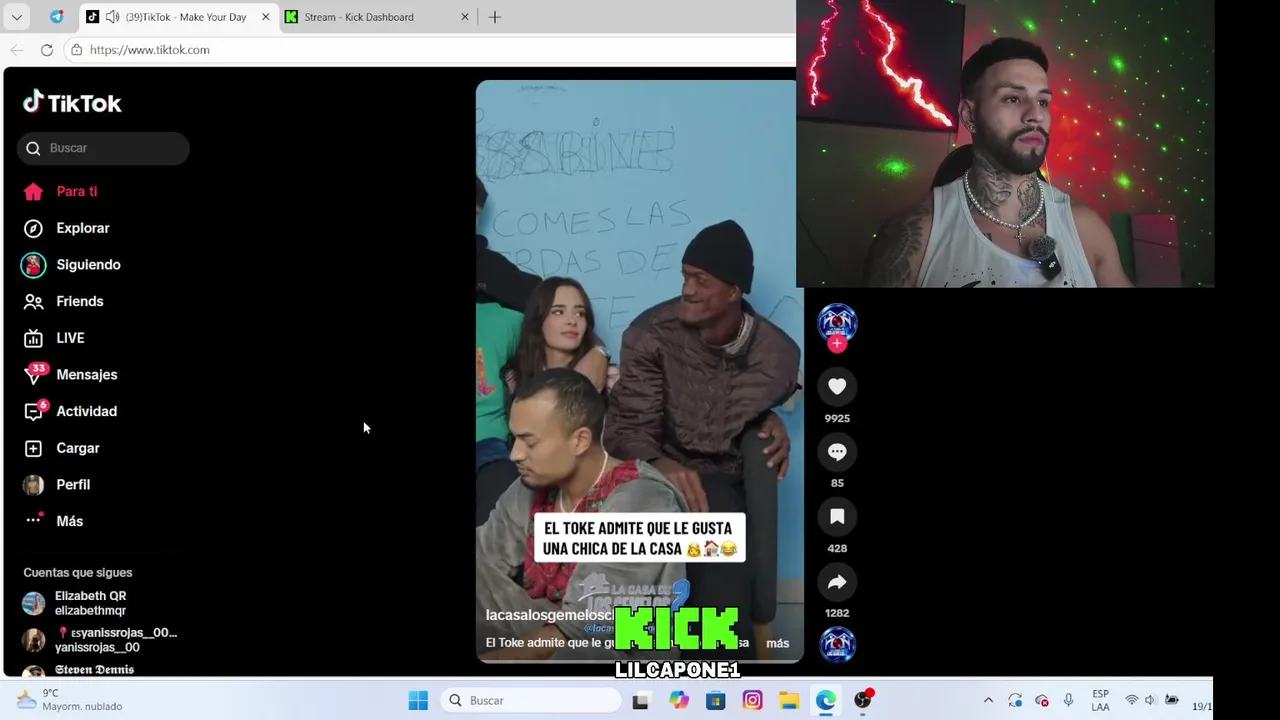The height and width of the screenshot is (720, 1280).
Task: Click the pinned Telegram tab
Action: (56, 17)
